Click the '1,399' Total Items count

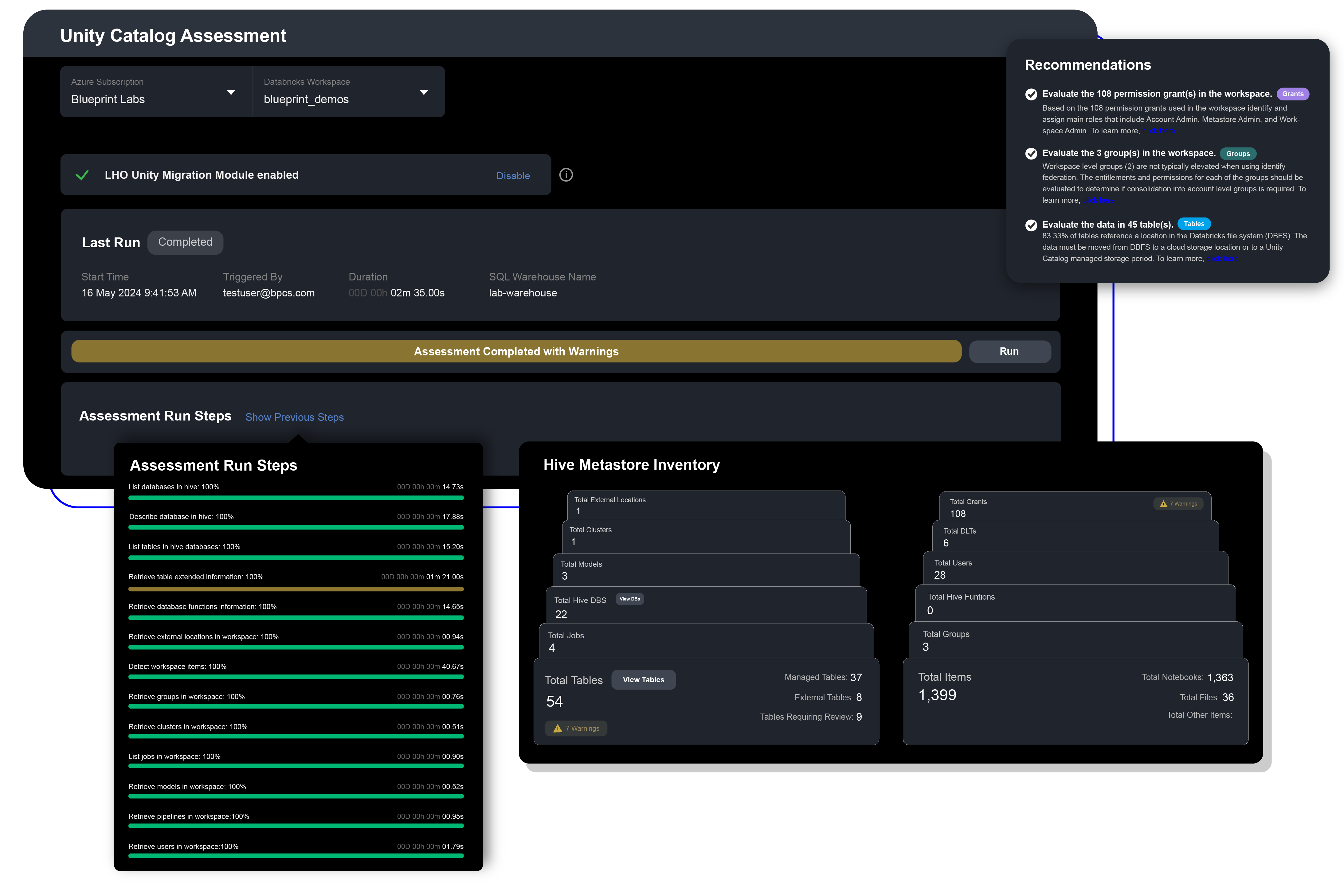(x=937, y=695)
